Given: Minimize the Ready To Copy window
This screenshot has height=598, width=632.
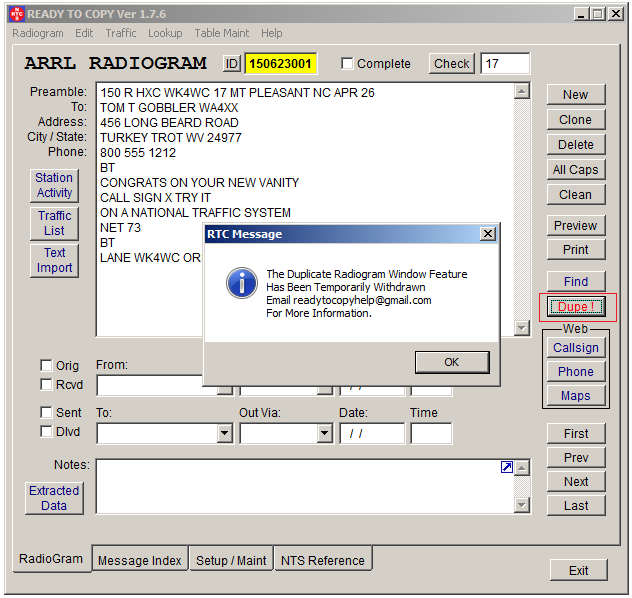Looking at the screenshot, I should pos(581,14).
